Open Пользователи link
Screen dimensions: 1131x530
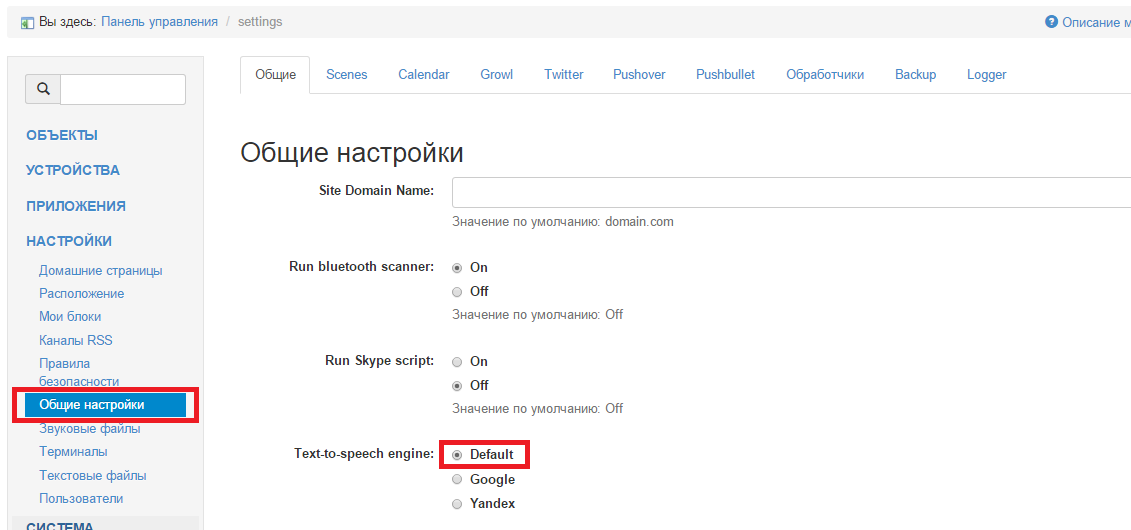(x=81, y=499)
